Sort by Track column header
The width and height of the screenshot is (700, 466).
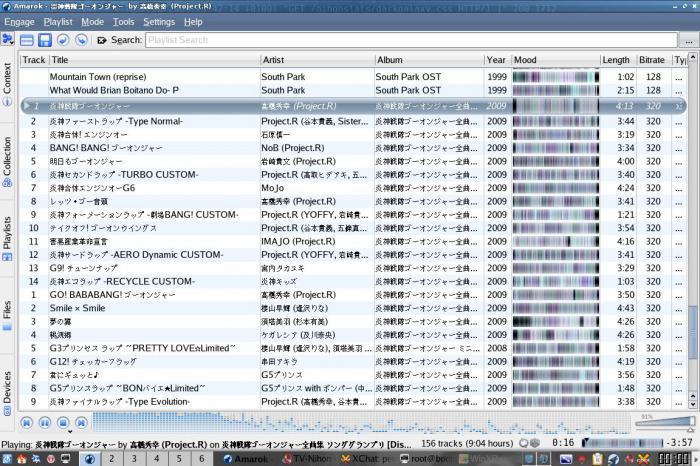coord(33,60)
